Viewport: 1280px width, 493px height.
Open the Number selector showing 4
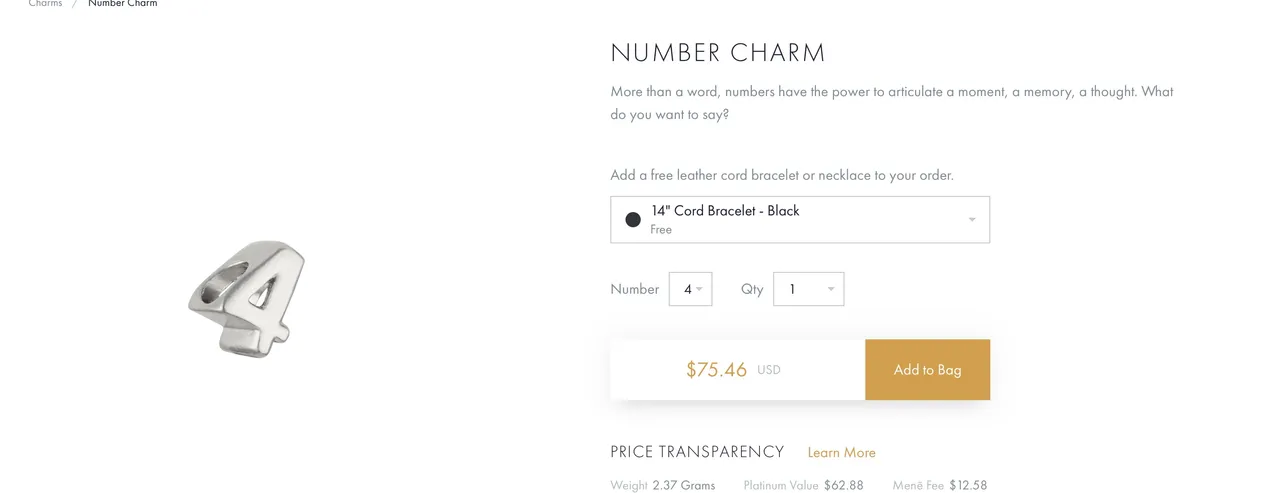tap(690, 289)
